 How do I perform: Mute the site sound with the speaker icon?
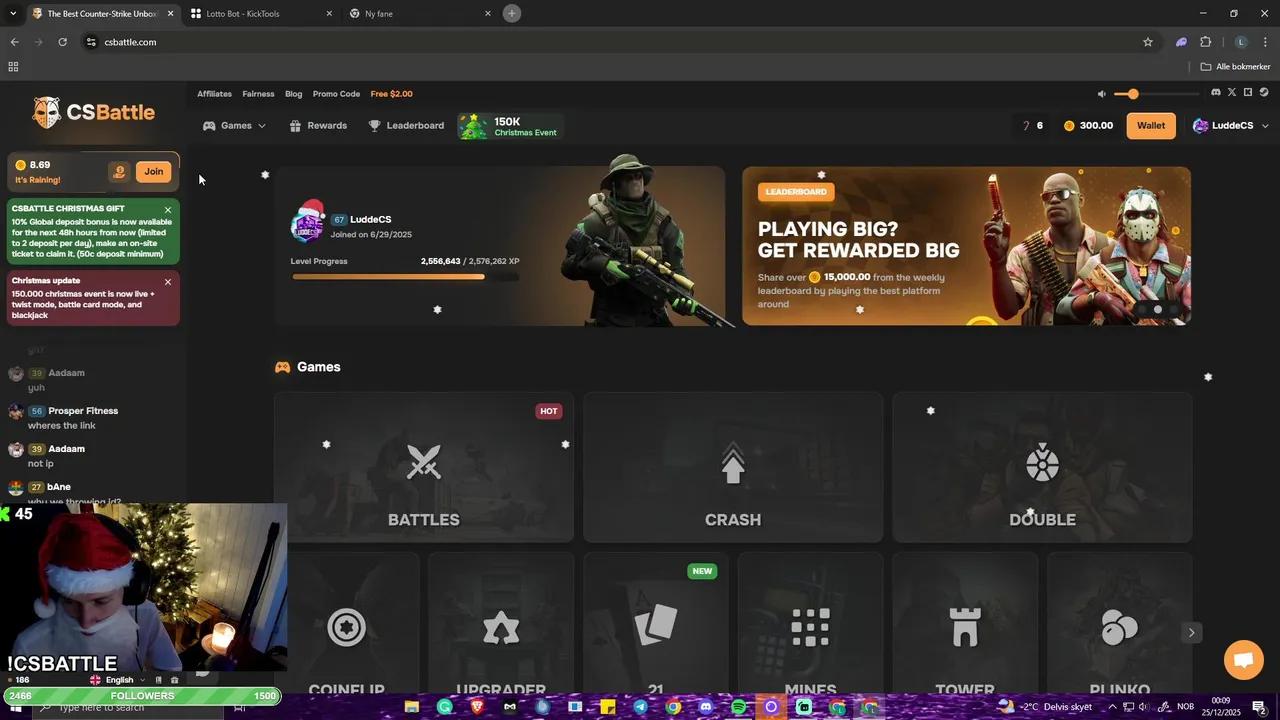click(1102, 93)
